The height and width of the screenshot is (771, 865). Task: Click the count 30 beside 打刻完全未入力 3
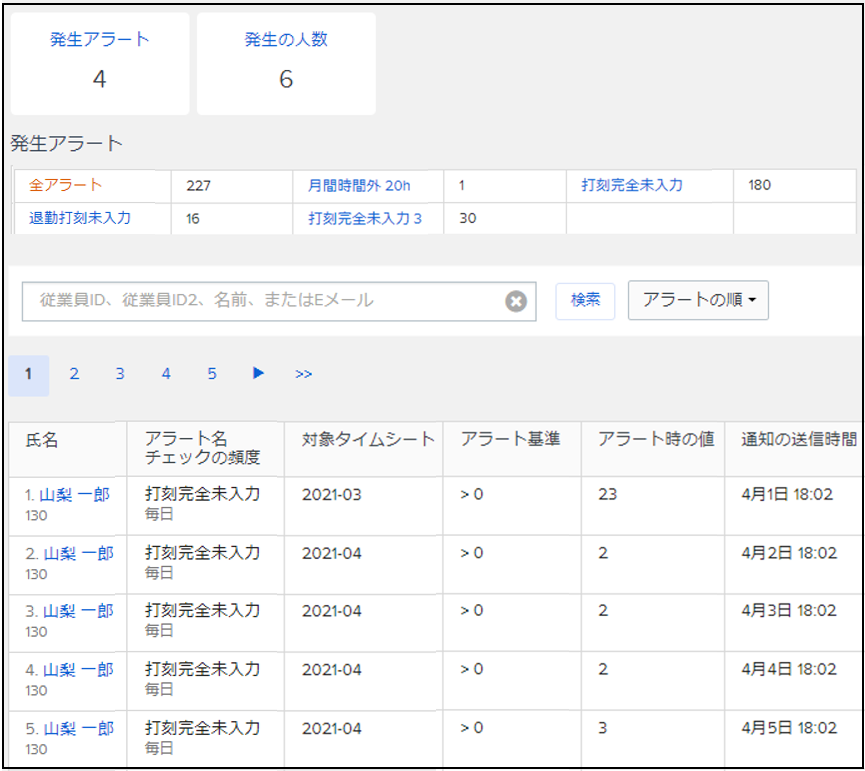pos(467,218)
